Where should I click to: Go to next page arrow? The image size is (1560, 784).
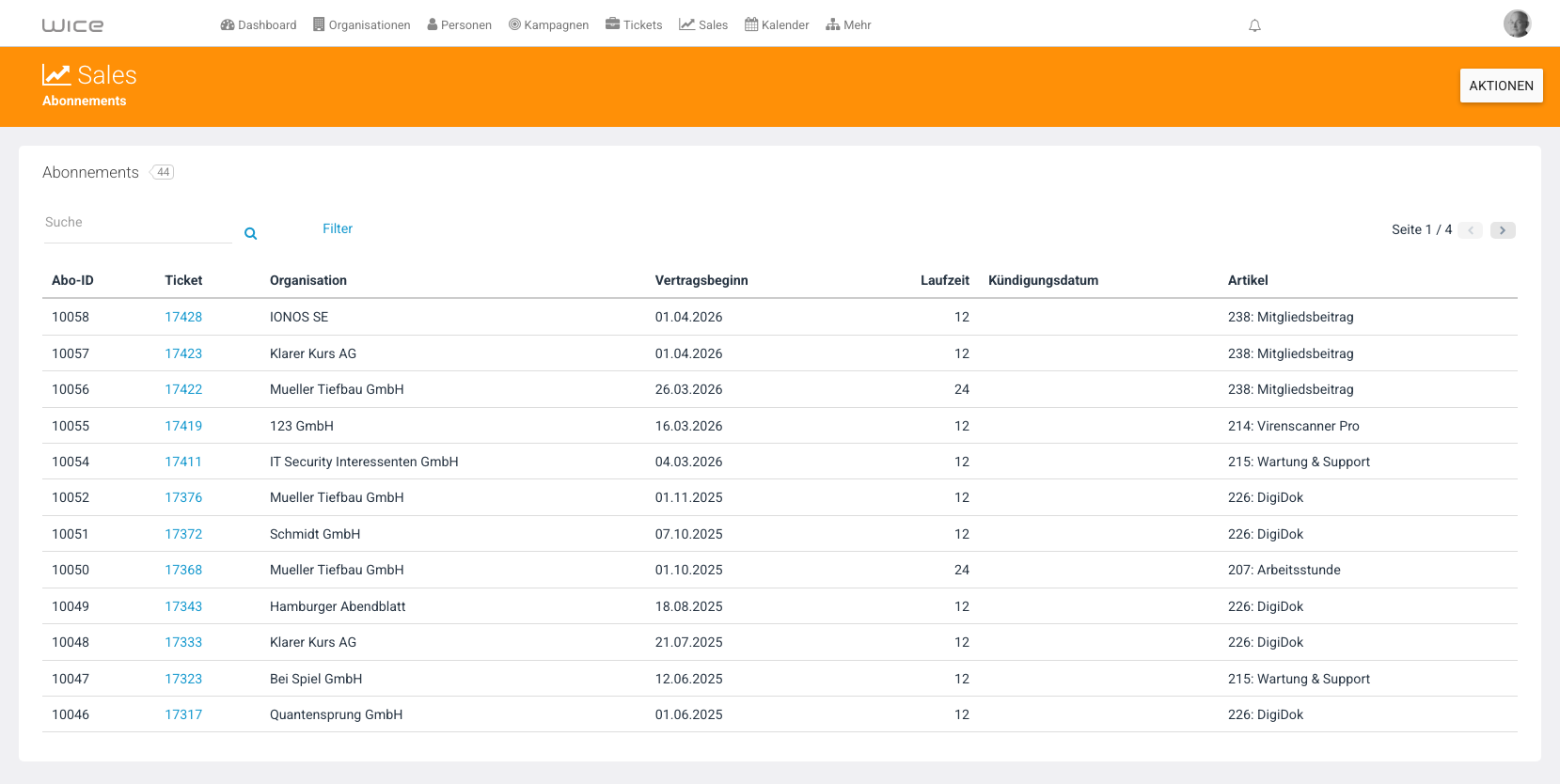[x=1503, y=230]
